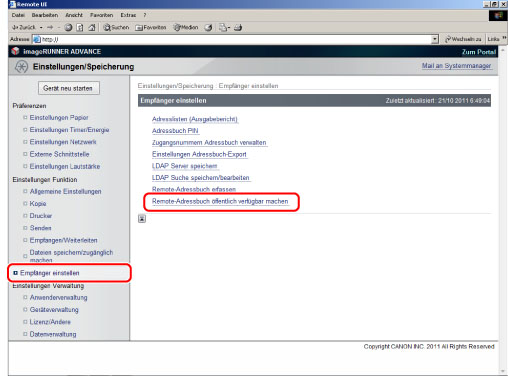Image resolution: width=508 pixels, height=376 pixels.
Task: Click the Remote UI title bar icon
Action: click(12, 4)
